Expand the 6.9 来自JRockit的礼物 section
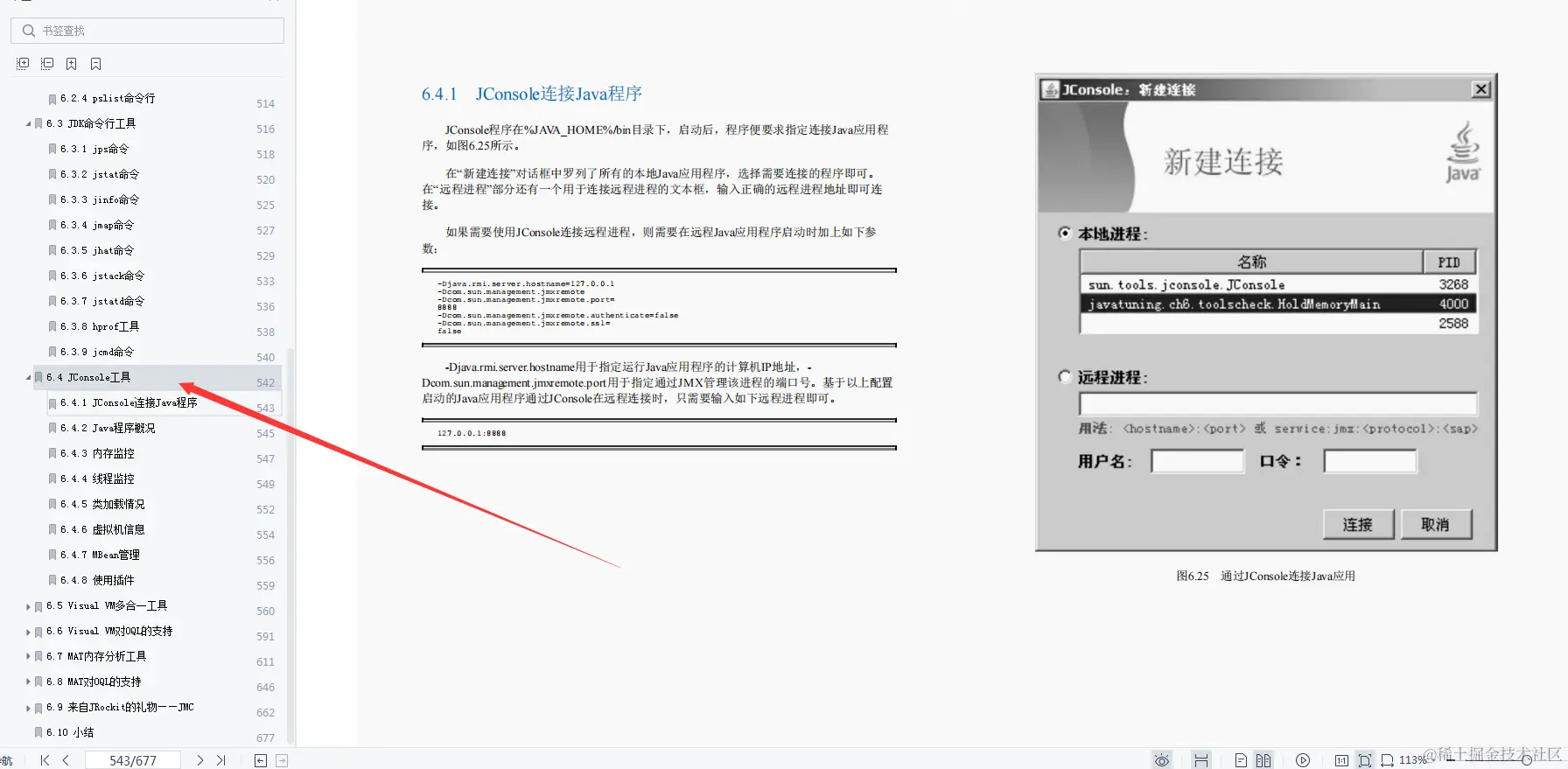The image size is (1568, 769). [x=28, y=708]
